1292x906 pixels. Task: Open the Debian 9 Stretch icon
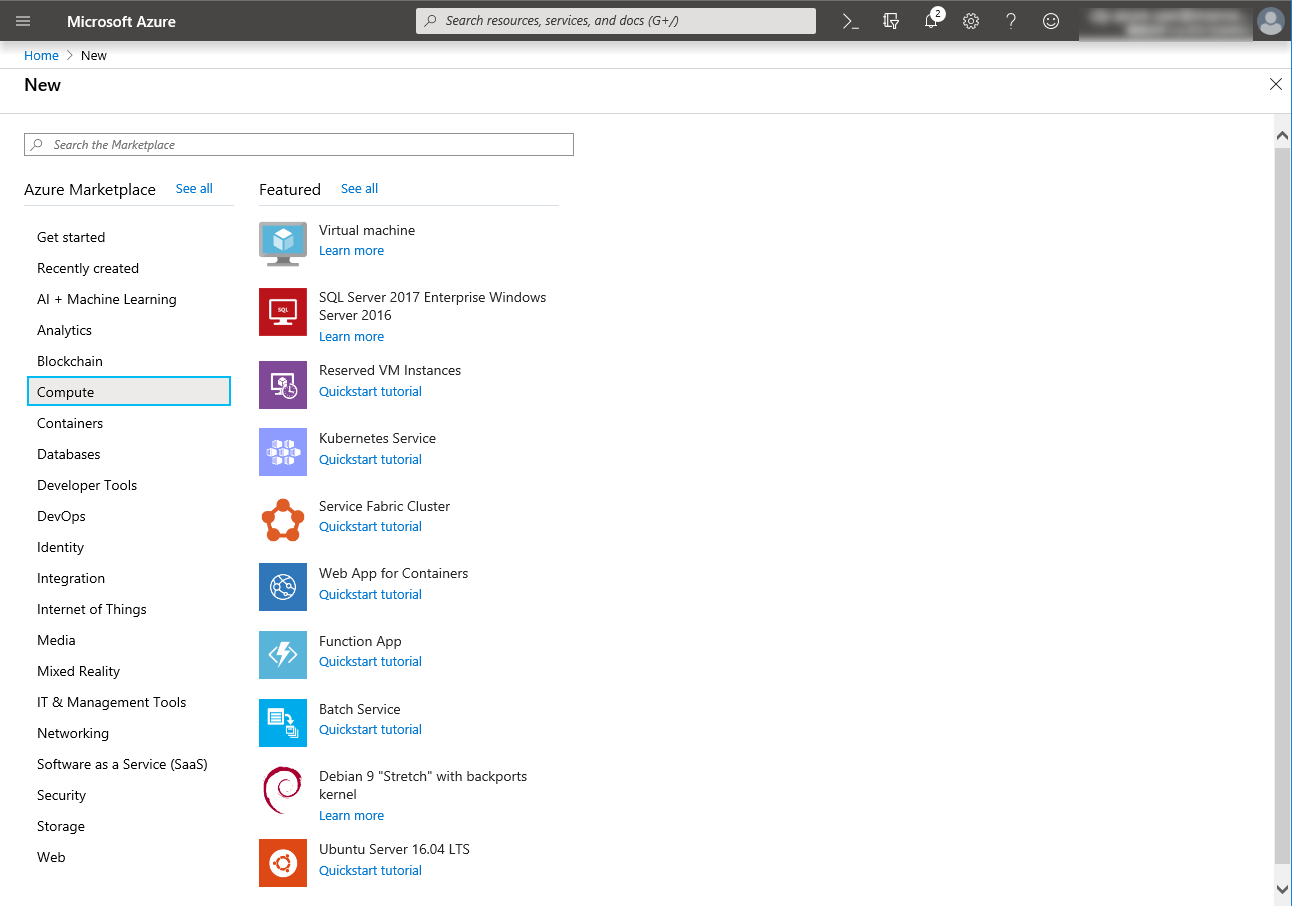pyautogui.click(x=283, y=791)
